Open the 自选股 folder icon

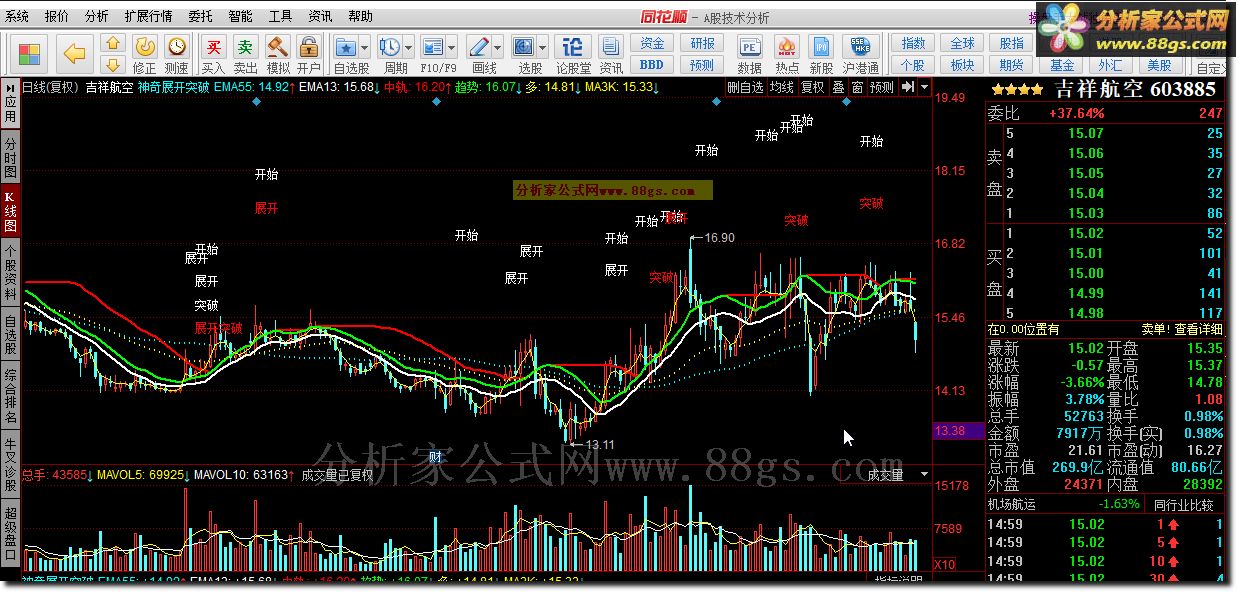tap(346, 47)
